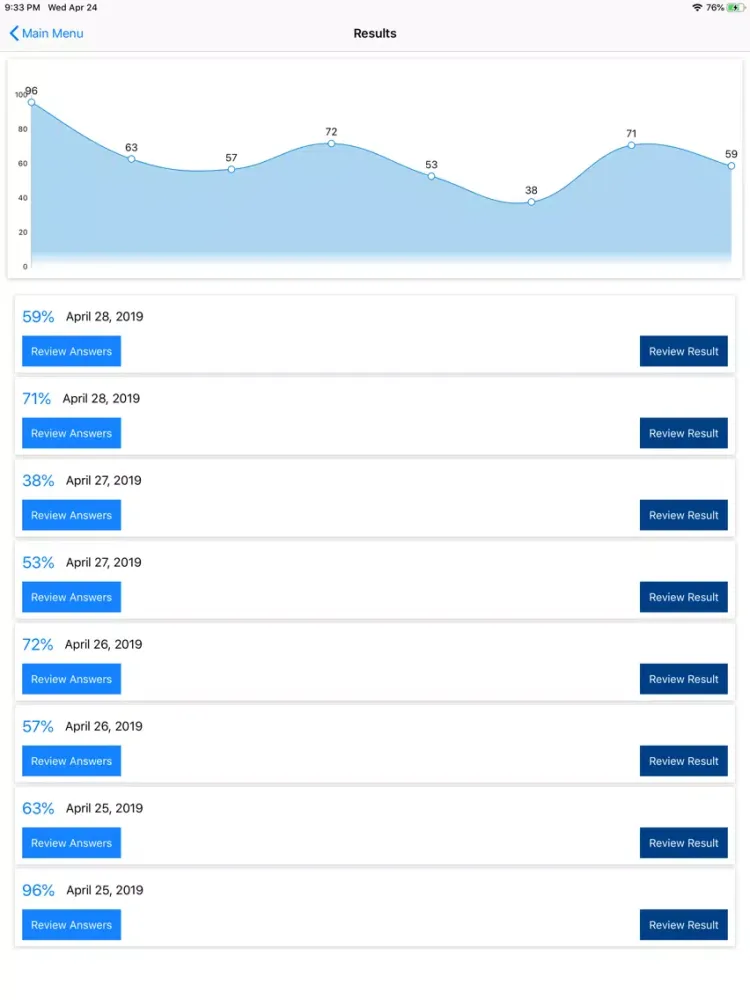
Task: Open Review Result for the 59% attempt
Action: click(683, 351)
